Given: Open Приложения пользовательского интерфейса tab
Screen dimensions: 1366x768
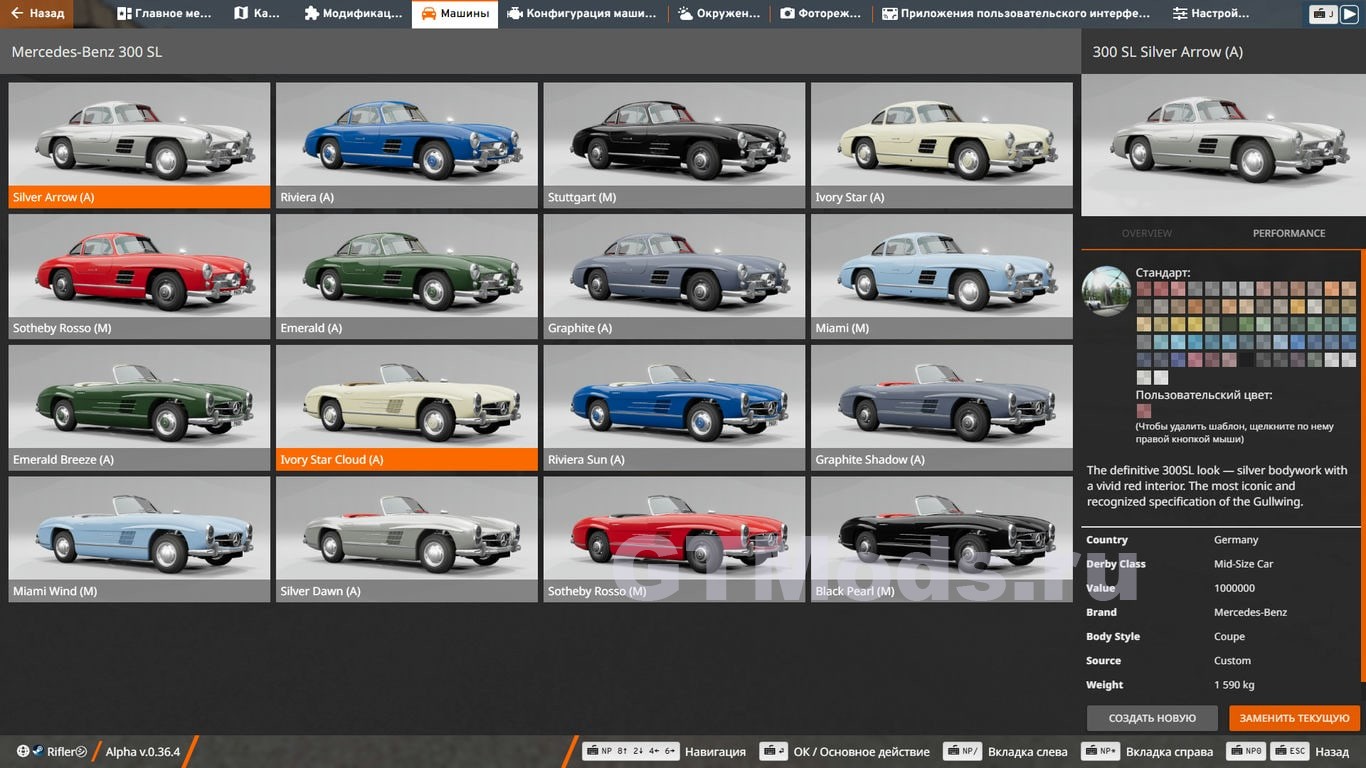Looking at the screenshot, I should (x=1016, y=14).
